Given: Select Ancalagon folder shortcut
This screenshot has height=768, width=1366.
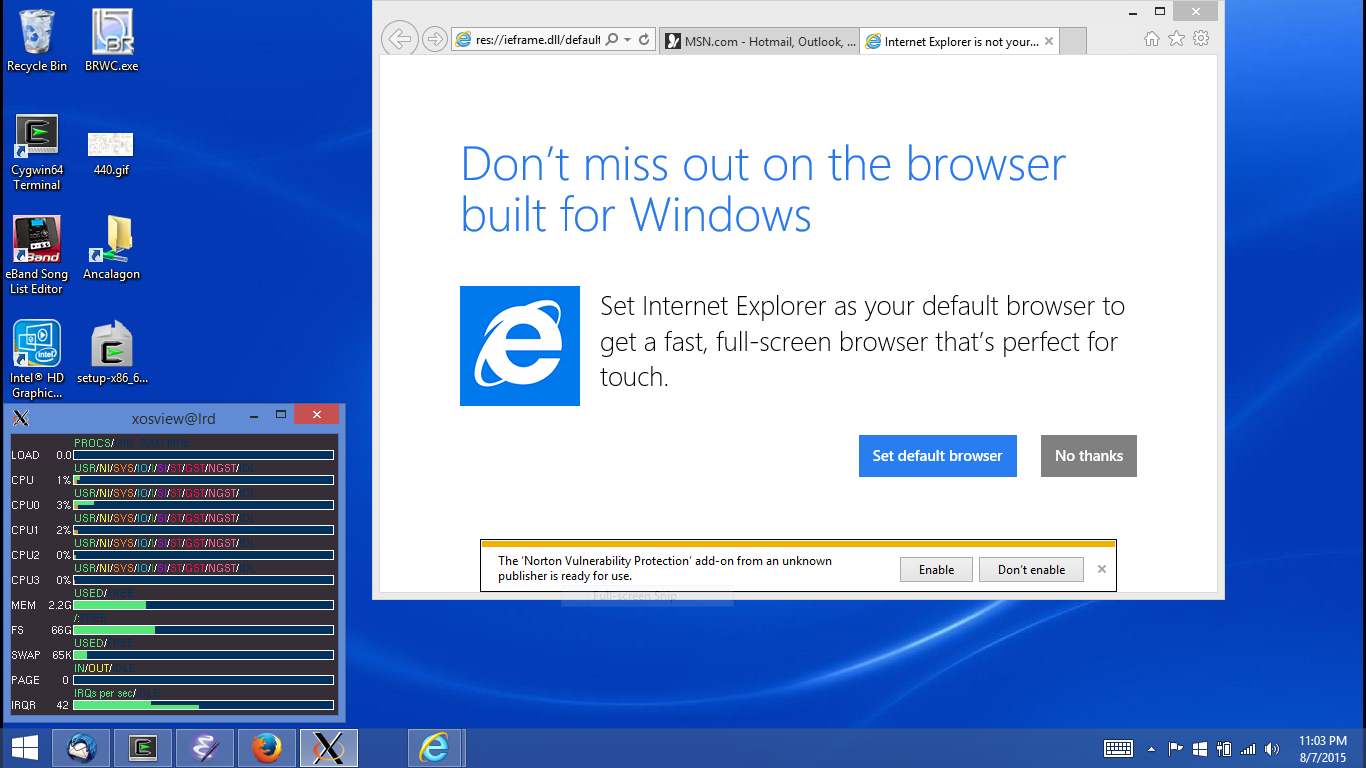Looking at the screenshot, I should (111, 249).
